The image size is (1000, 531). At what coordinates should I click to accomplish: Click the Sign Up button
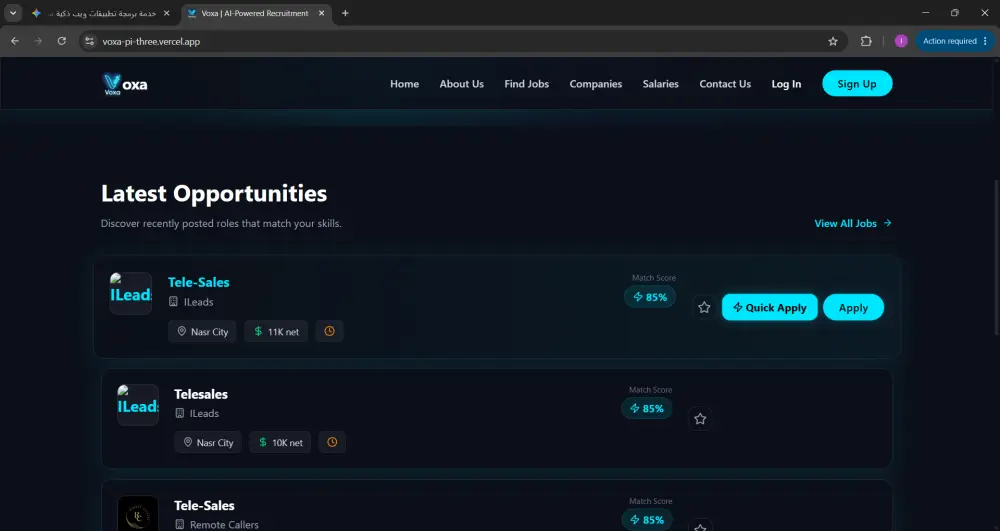coord(857,84)
